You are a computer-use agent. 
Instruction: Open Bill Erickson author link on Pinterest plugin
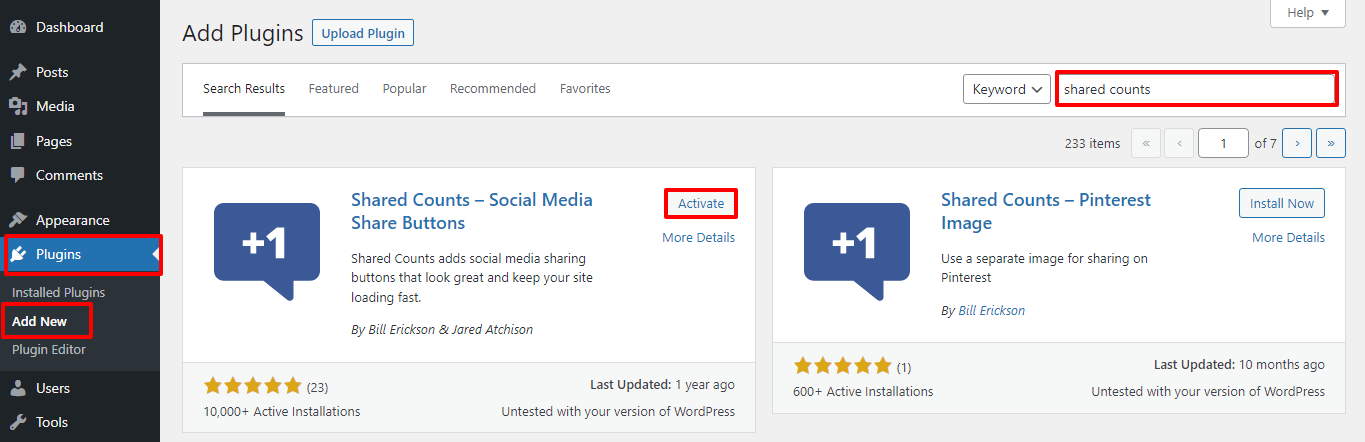pyautogui.click(x=991, y=311)
